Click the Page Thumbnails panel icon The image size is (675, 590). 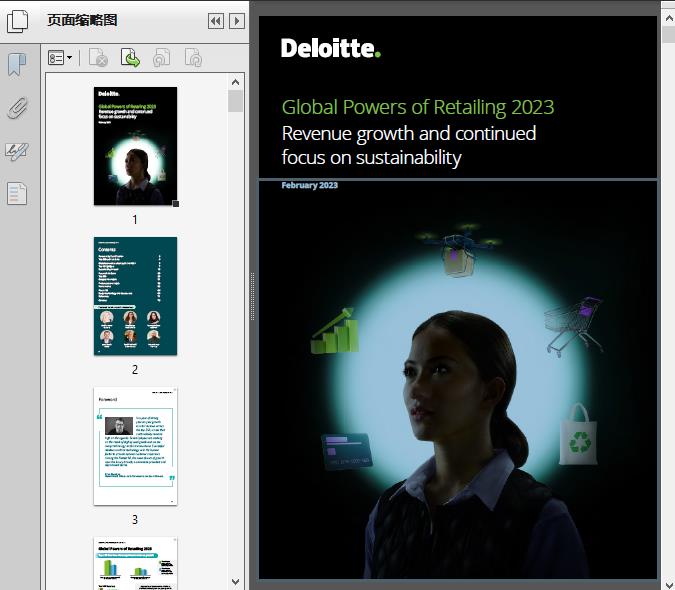18,21
